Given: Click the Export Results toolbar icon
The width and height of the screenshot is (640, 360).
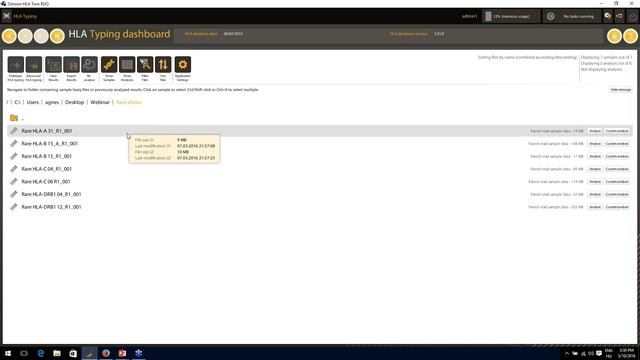Looking at the screenshot, I should point(71,64).
